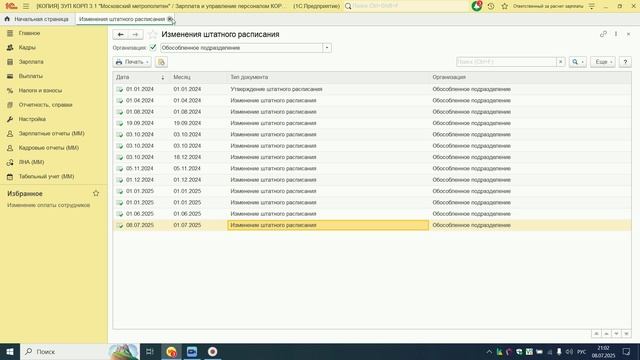Open the search magnifier dropdown button

tap(578, 62)
